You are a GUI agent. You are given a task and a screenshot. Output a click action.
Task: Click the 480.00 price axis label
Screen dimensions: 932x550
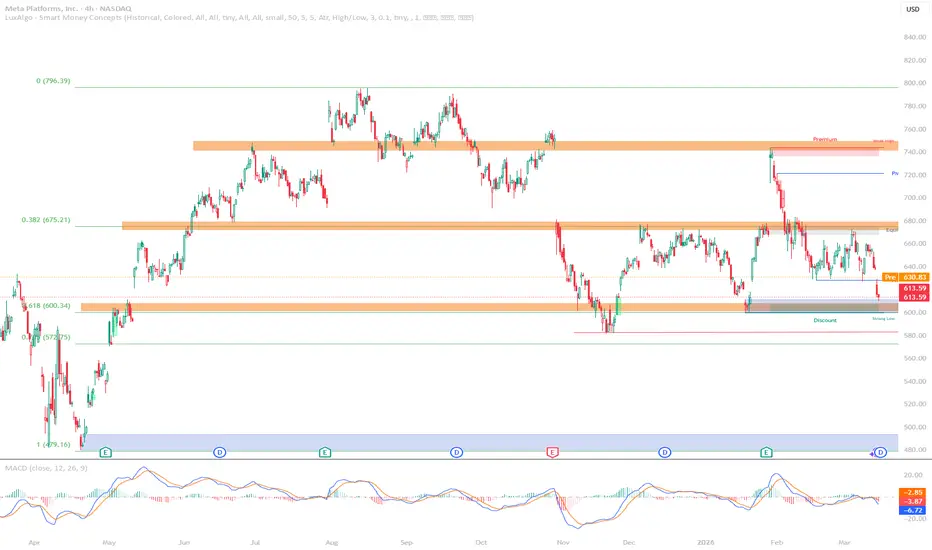pos(915,450)
